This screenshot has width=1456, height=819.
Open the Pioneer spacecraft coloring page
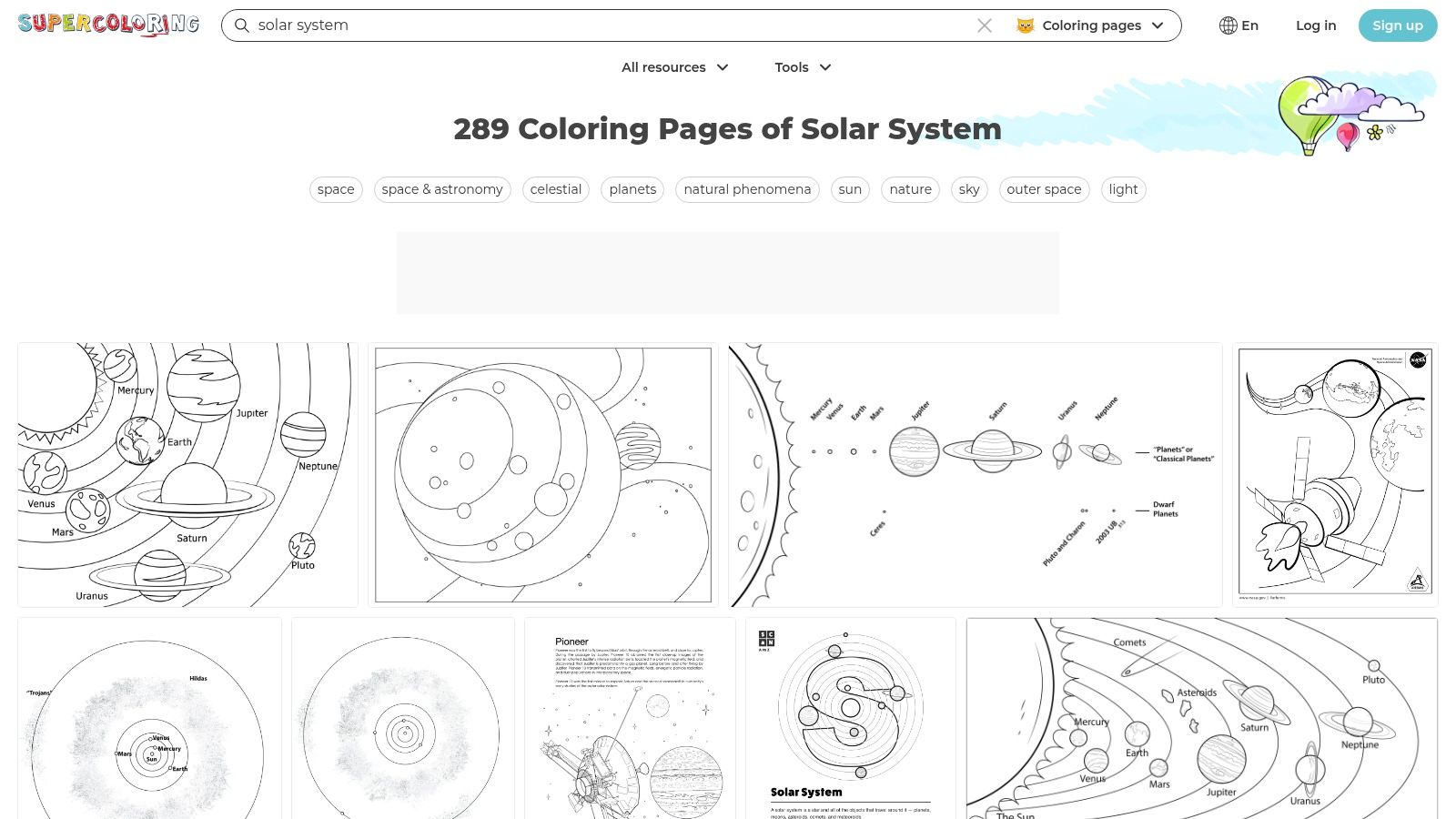pyautogui.click(x=630, y=719)
